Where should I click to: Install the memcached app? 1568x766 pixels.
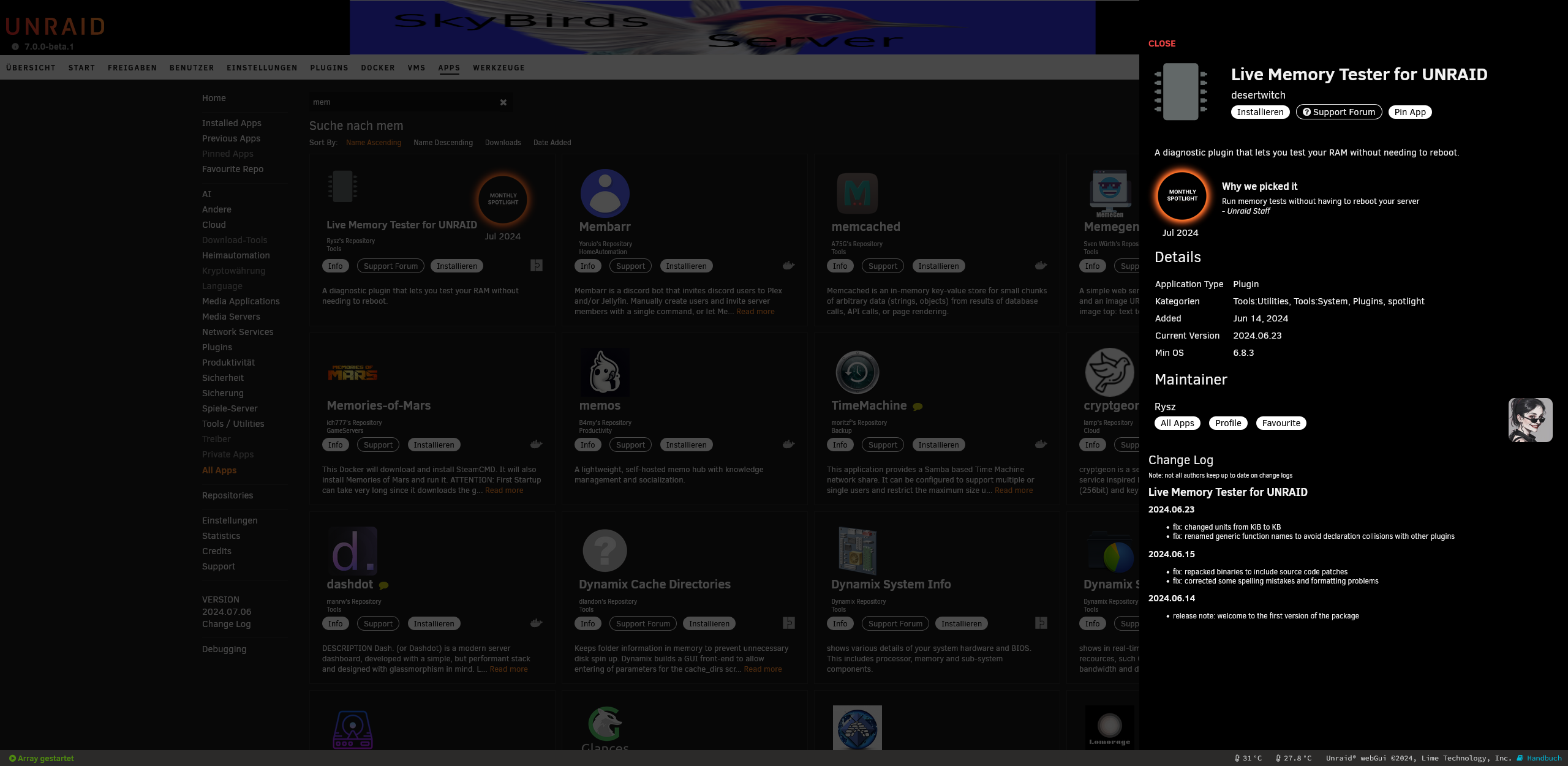938,266
